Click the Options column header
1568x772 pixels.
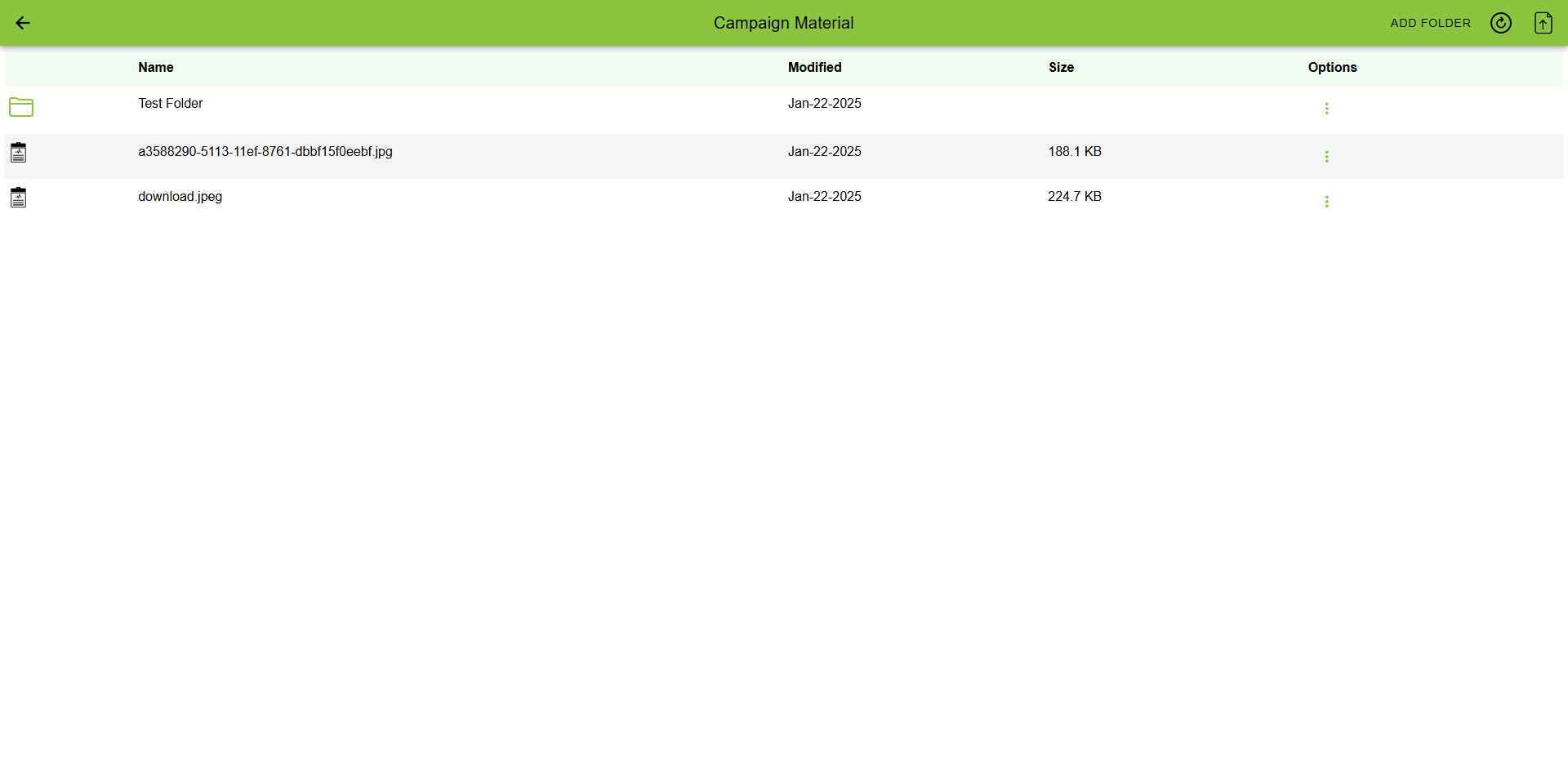coord(1332,67)
